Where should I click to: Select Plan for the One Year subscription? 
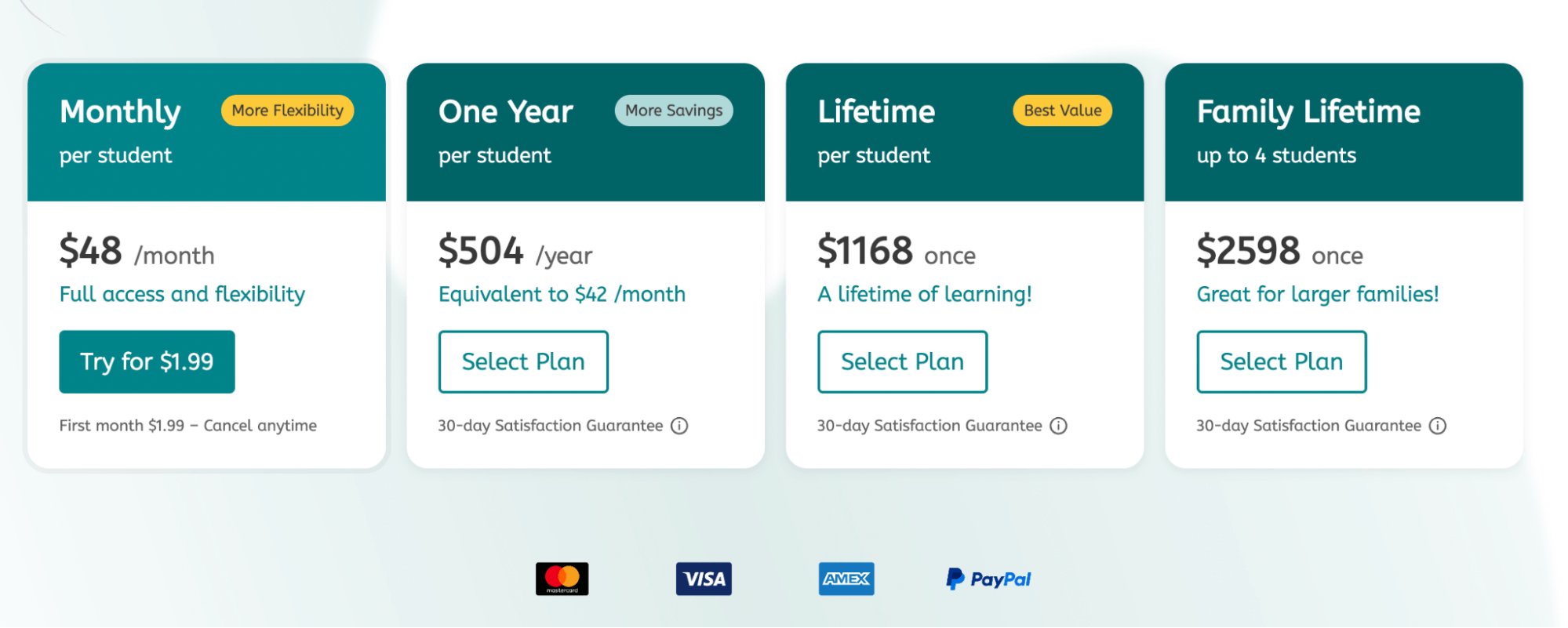(x=523, y=361)
